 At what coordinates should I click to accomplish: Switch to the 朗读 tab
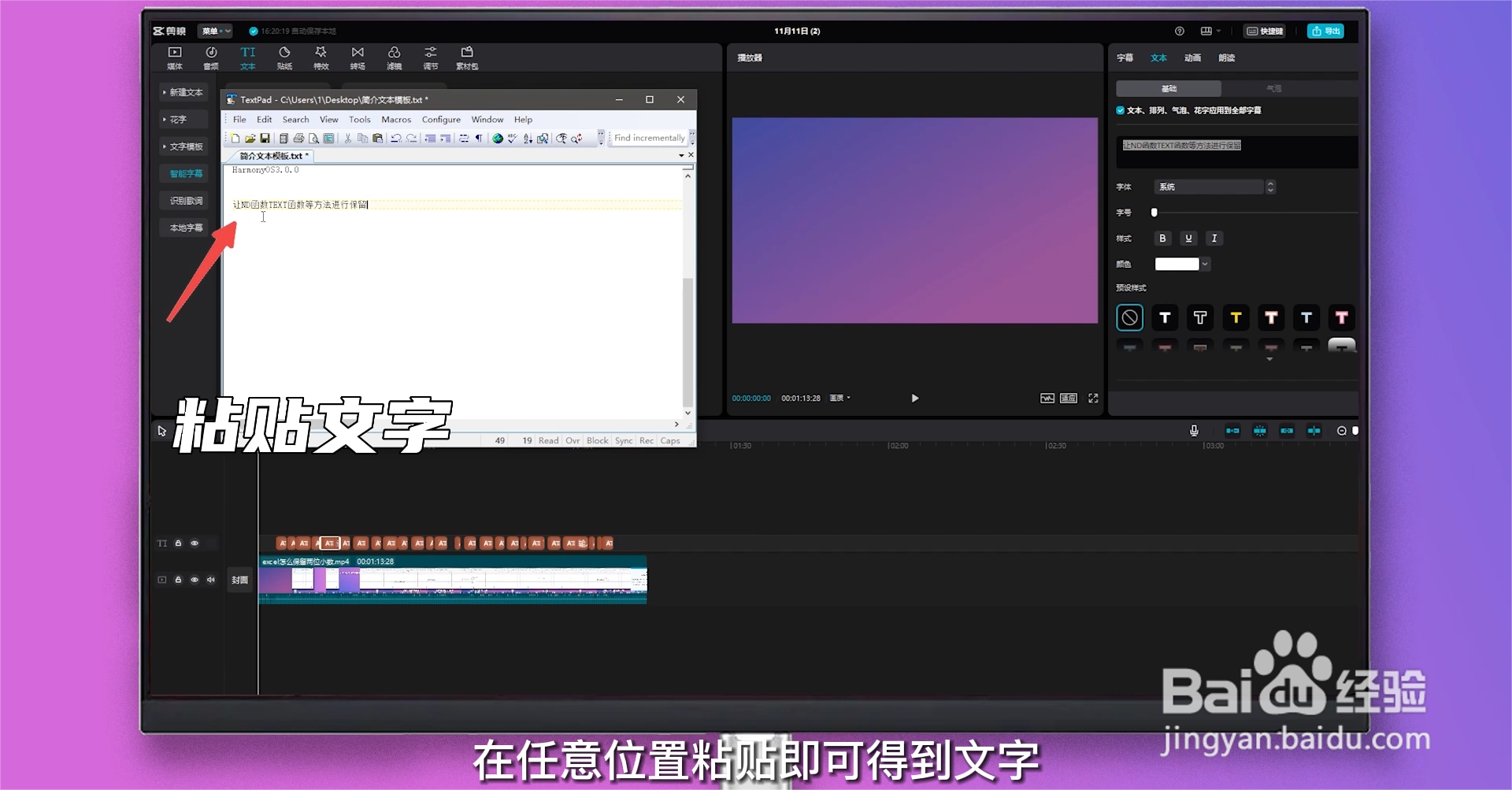point(1226,58)
